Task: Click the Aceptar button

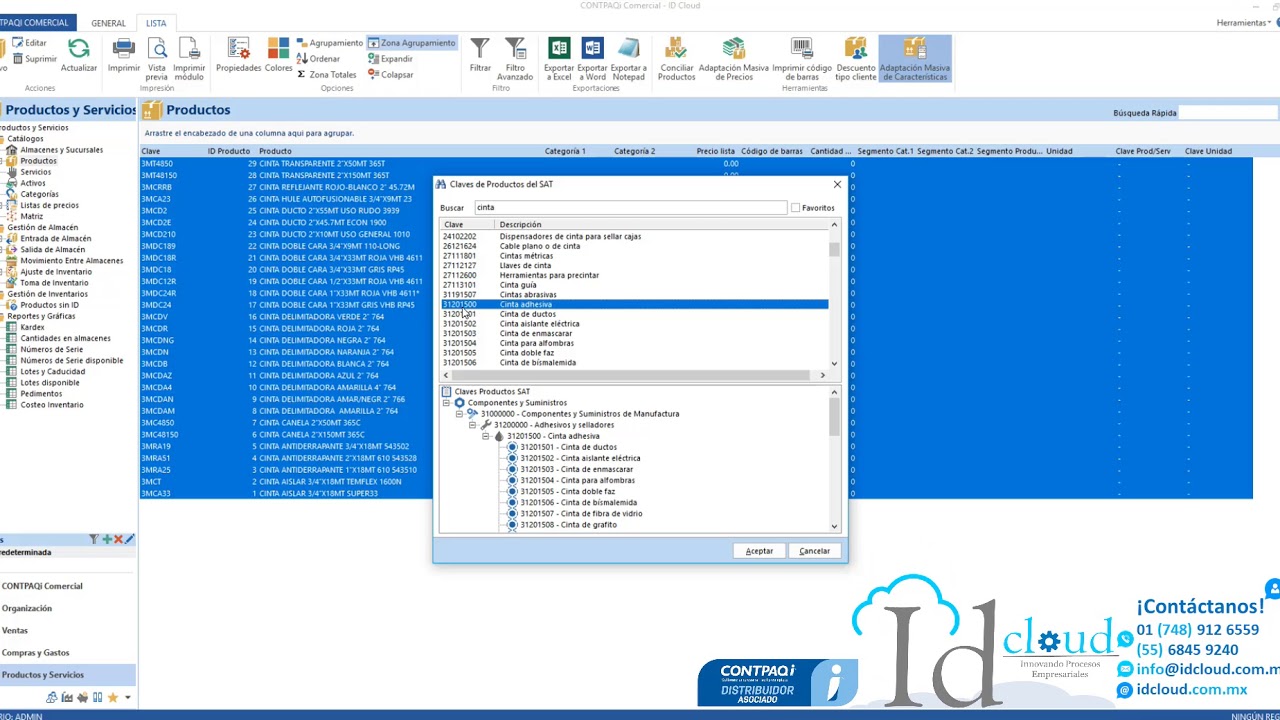Action: (x=759, y=551)
